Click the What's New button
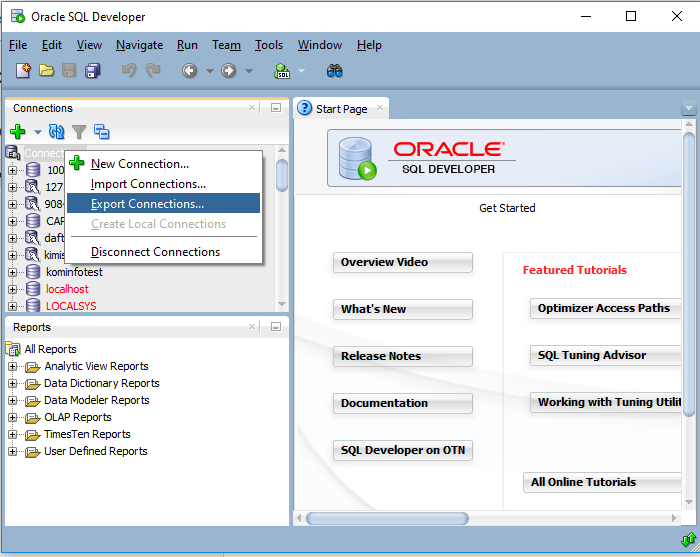700x557 pixels. [403, 309]
